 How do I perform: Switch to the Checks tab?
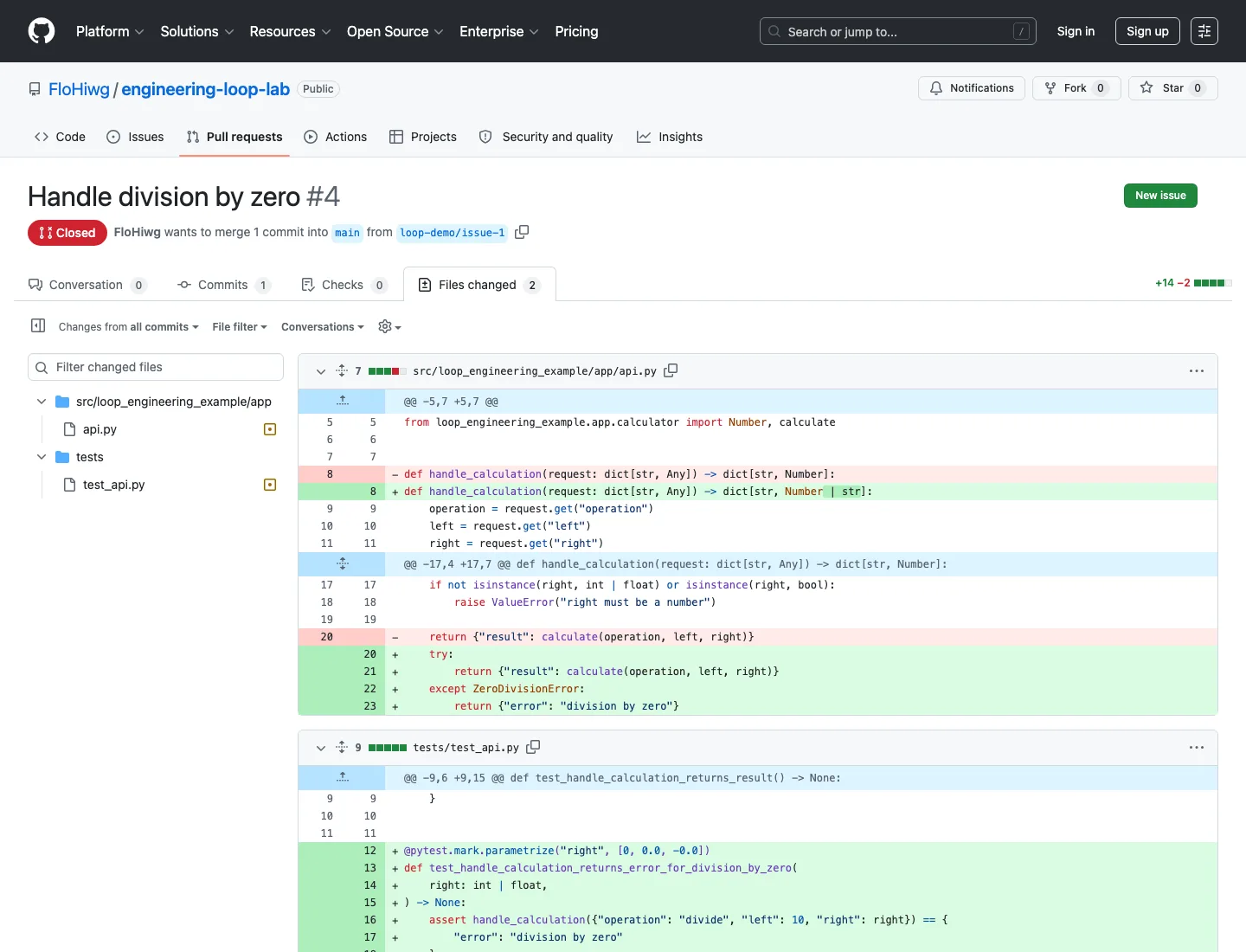point(344,285)
